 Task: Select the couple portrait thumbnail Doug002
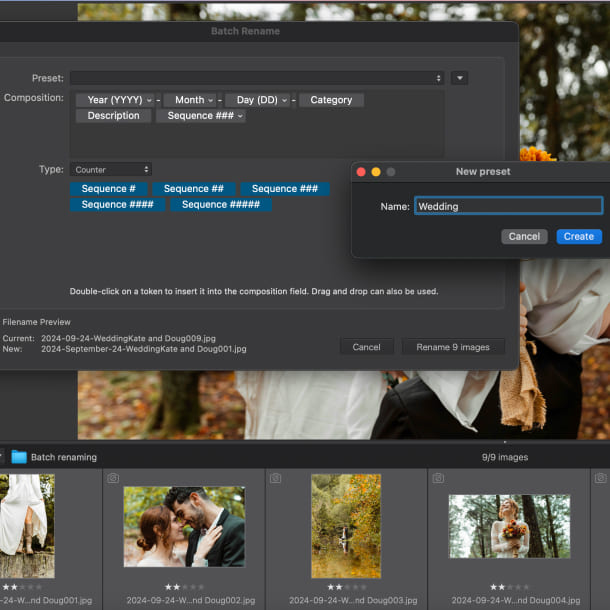[x=184, y=526]
